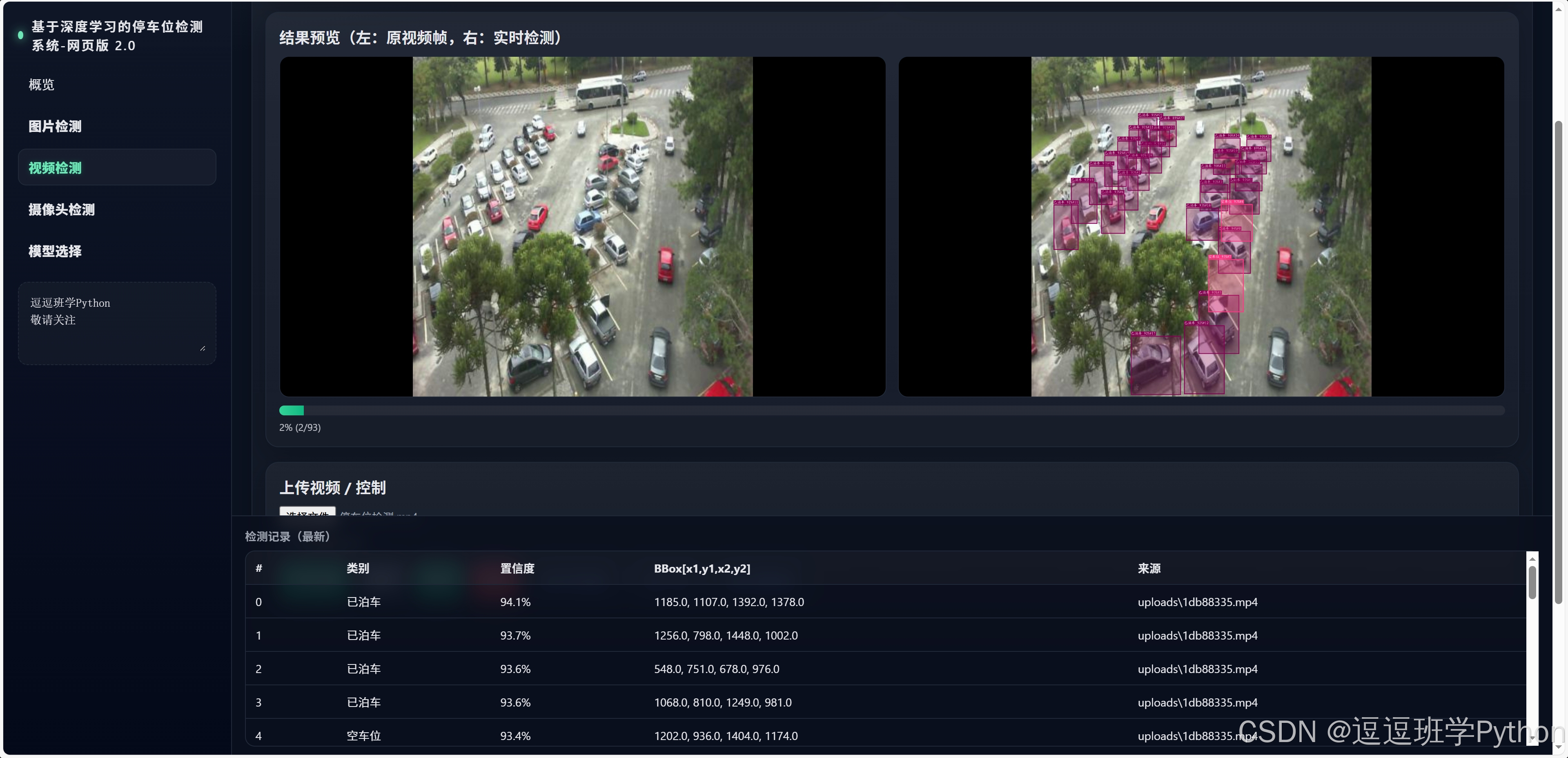Click the system title 基于深度学习的停车位检测系统
This screenshot has width=1568, height=758.
pos(117,36)
